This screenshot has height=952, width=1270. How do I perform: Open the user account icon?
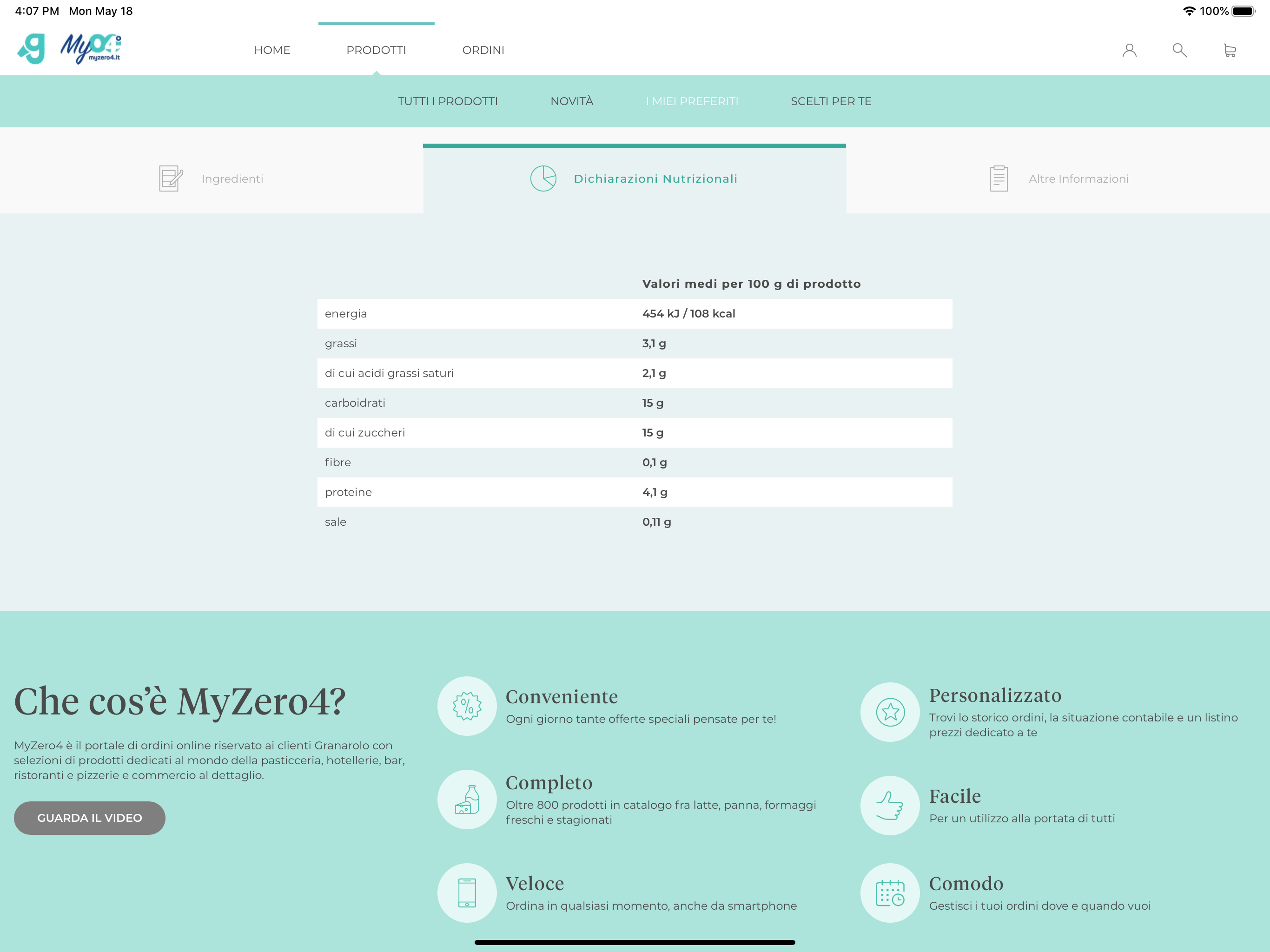[1129, 51]
